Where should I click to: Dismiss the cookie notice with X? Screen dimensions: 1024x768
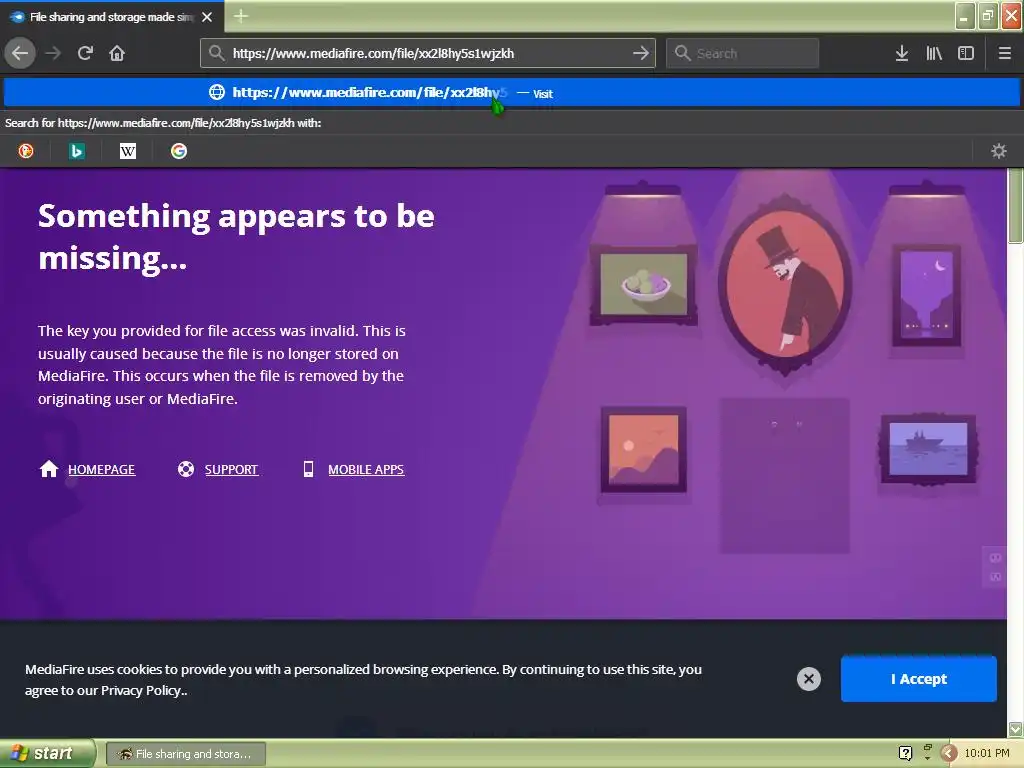point(808,679)
